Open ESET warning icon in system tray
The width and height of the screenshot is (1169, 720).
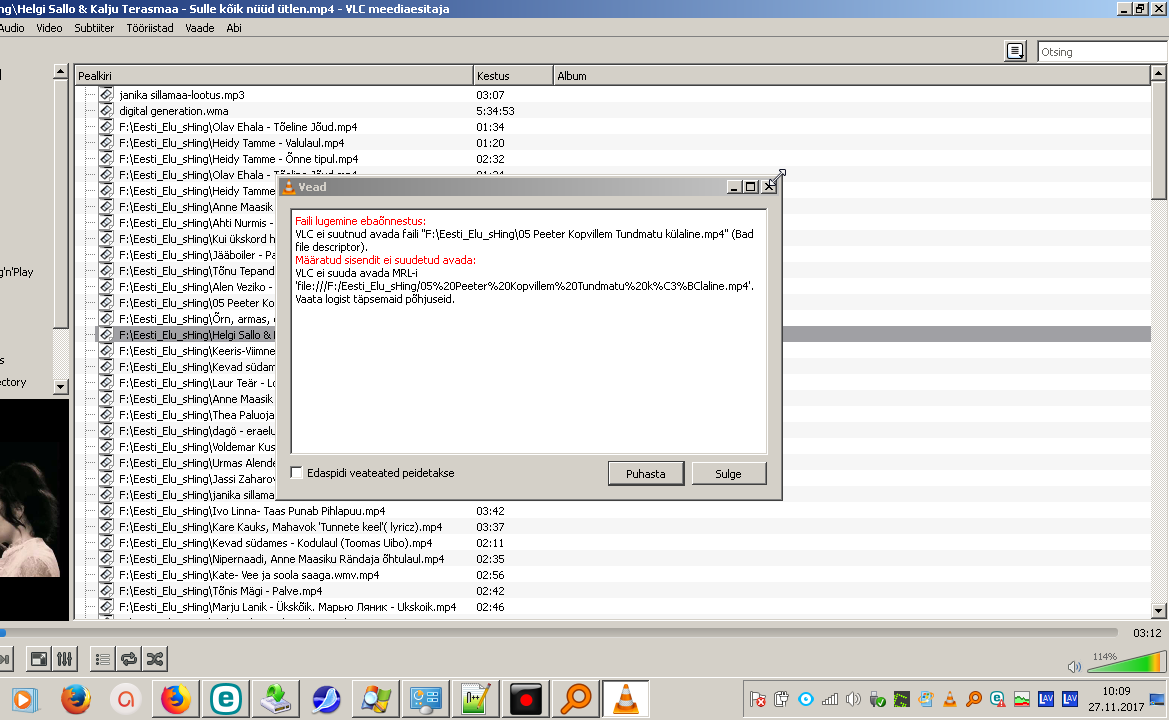coord(998,699)
